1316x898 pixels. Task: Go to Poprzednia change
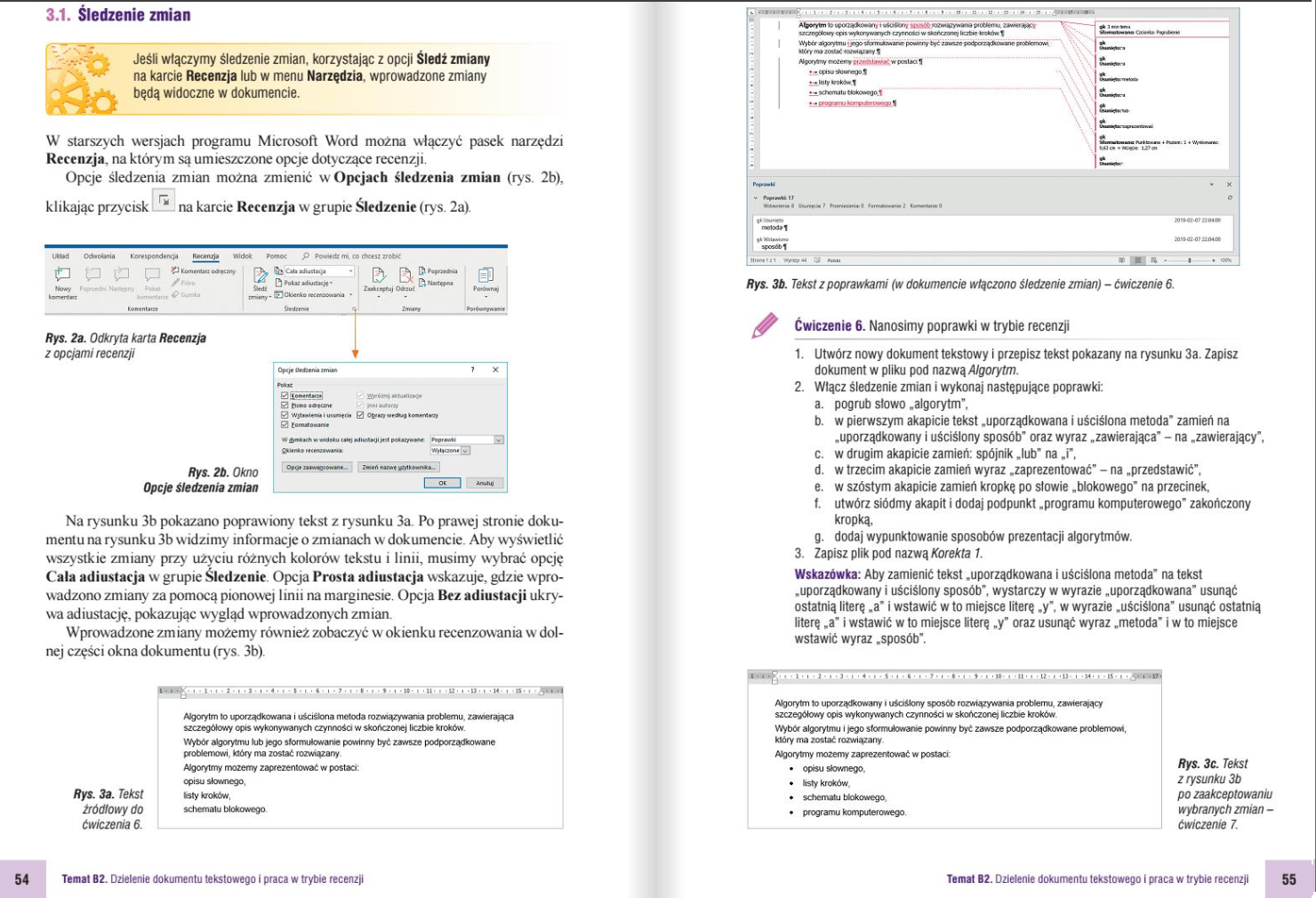437,271
